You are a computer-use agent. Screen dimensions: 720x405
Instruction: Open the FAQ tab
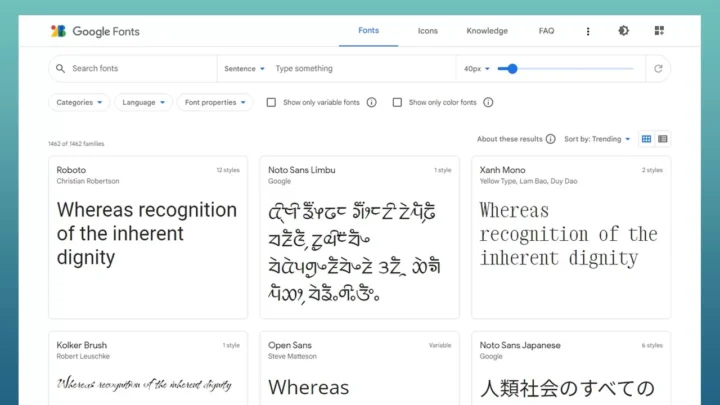click(546, 31)
